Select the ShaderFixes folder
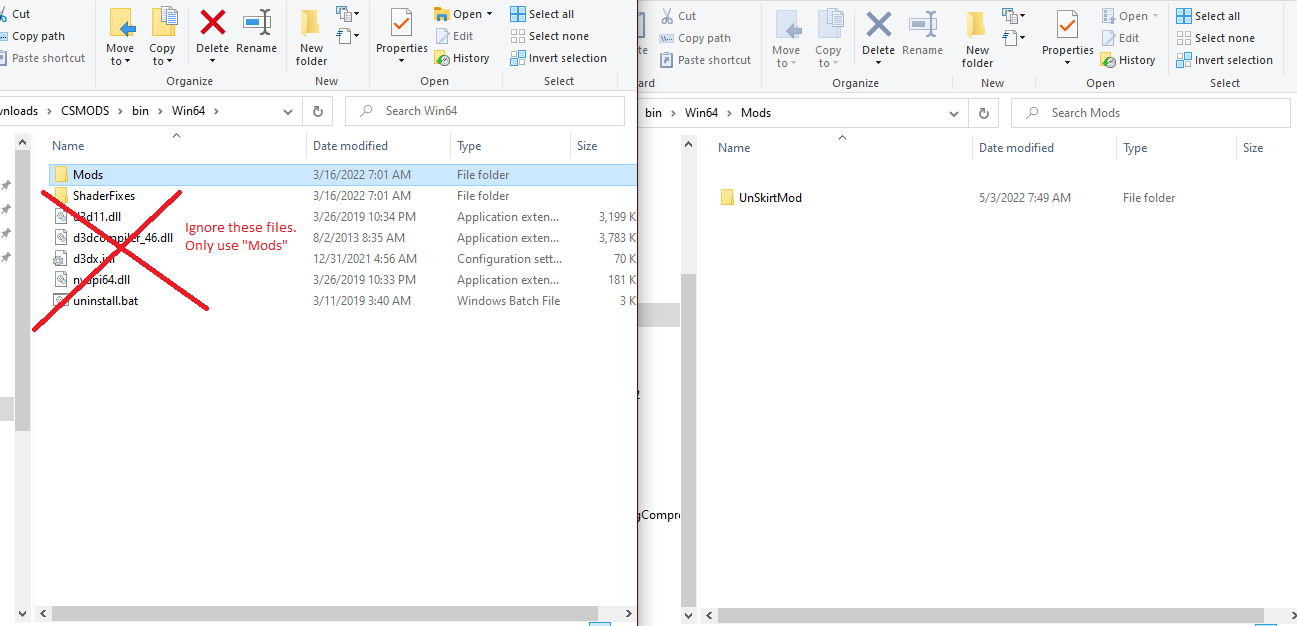The width and height of the screenshot is (1297, 626). 103,196
